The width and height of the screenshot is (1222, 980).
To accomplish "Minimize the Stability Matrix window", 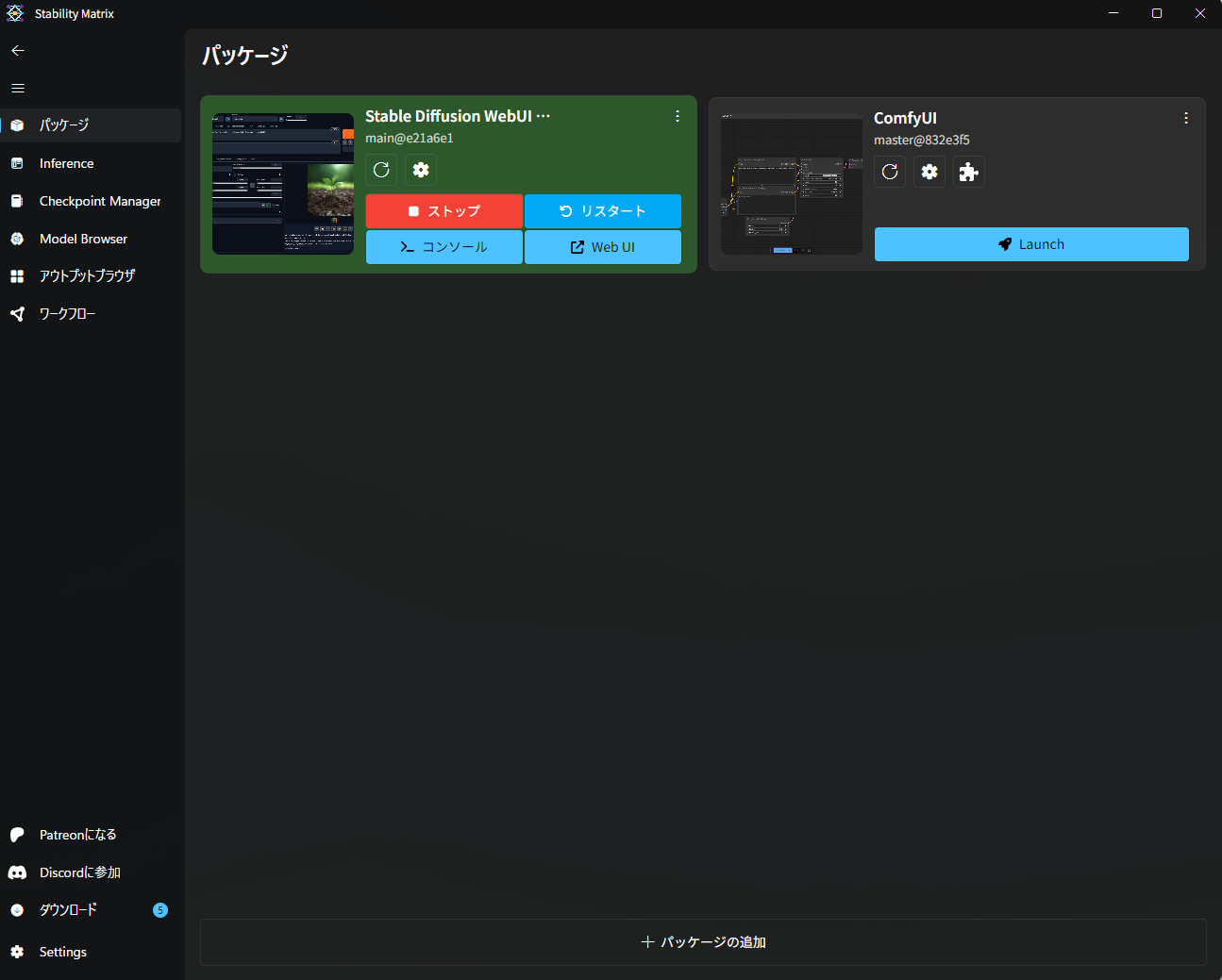I will point(1113,13).
